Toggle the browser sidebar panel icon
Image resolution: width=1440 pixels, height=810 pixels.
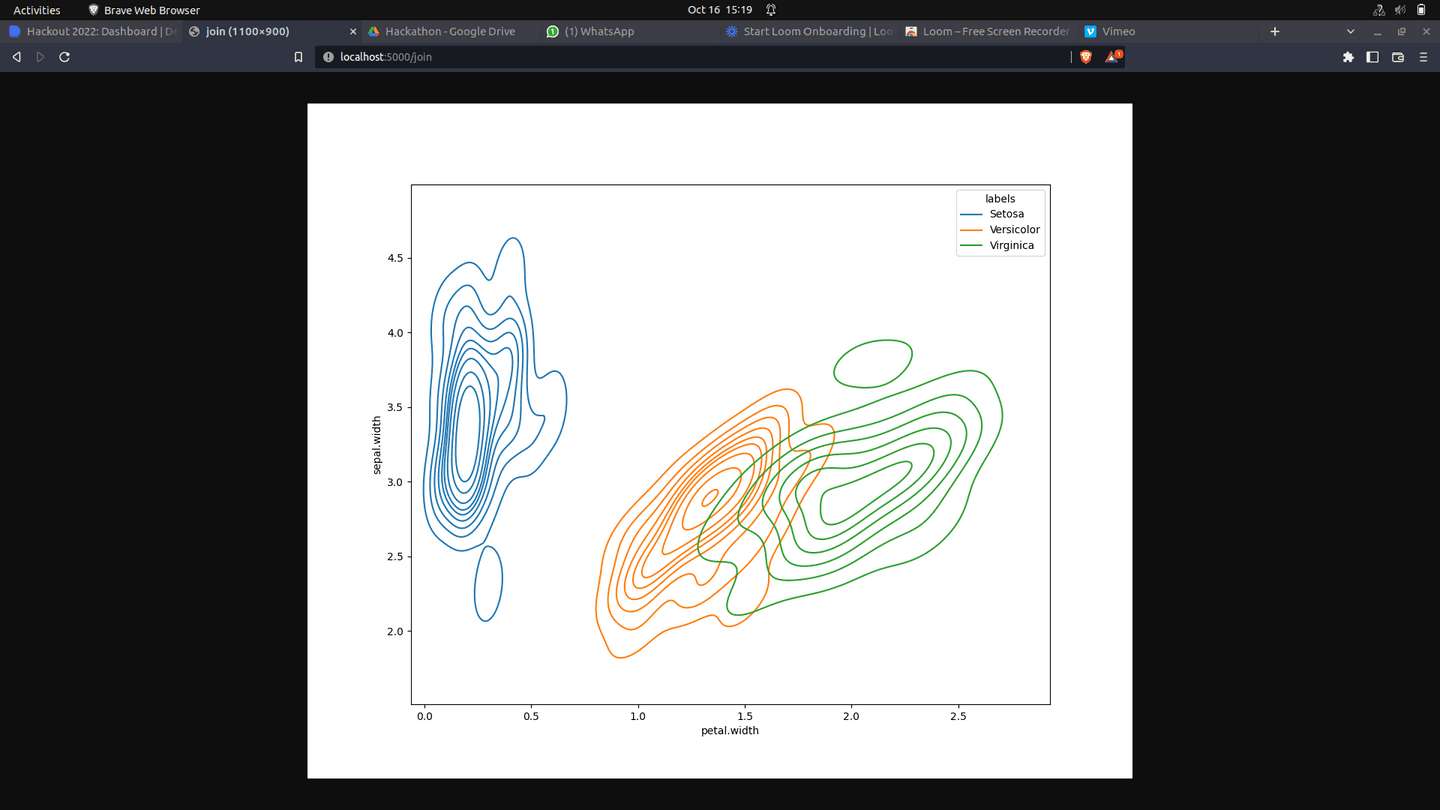(1372, 57)
